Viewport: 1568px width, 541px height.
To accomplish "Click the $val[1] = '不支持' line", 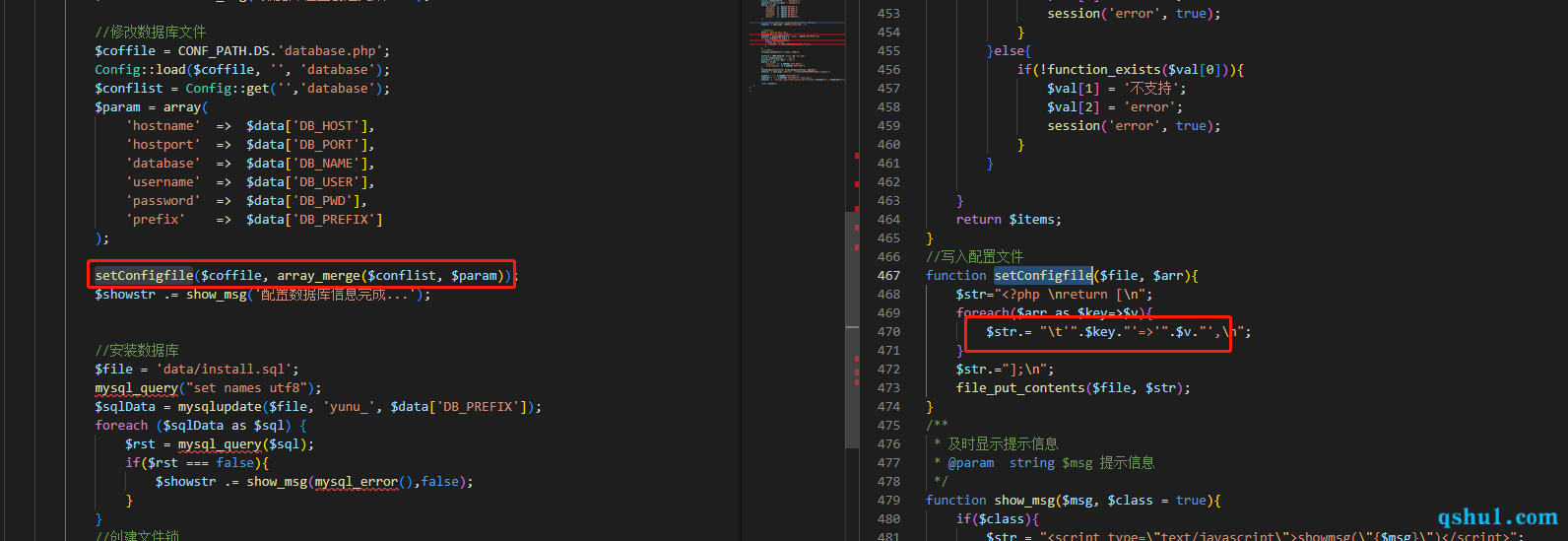I will [x=1117, y=89].
